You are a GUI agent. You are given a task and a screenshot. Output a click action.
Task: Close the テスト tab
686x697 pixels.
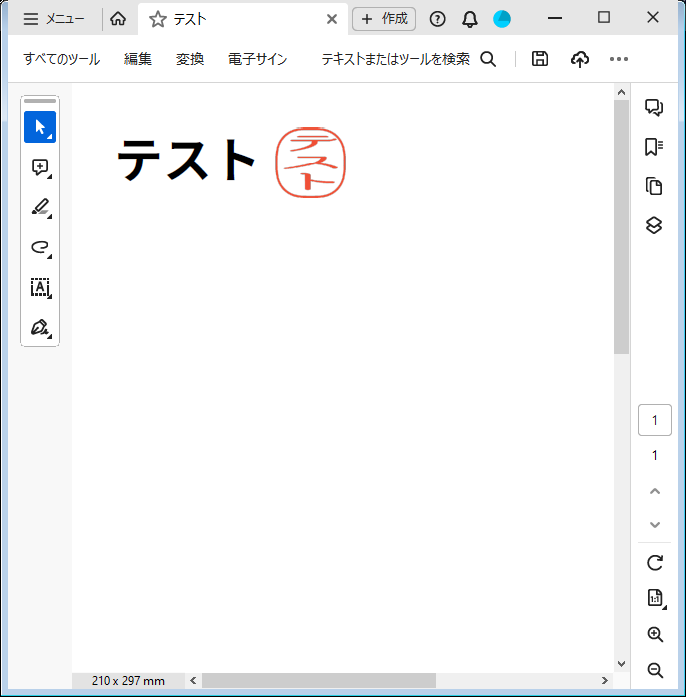coord(332,19)
